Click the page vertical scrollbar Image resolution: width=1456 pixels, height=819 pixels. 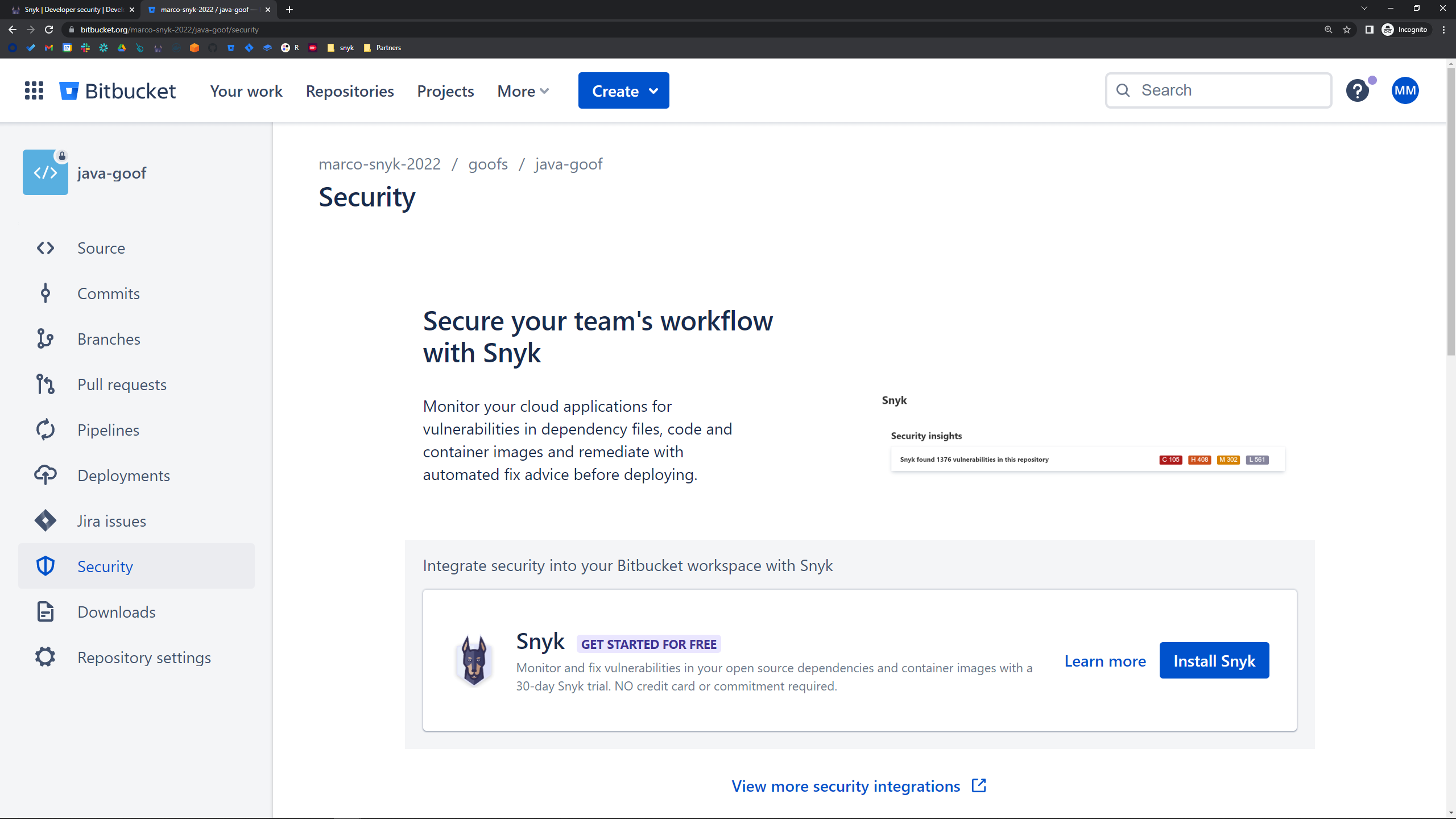[x=1451, y=210]
